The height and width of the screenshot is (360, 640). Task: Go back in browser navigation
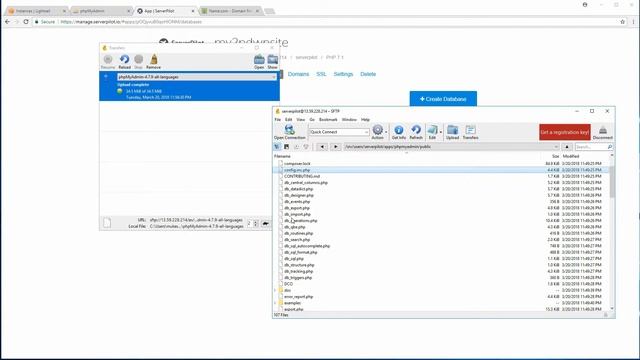click(x=322, y=147)
